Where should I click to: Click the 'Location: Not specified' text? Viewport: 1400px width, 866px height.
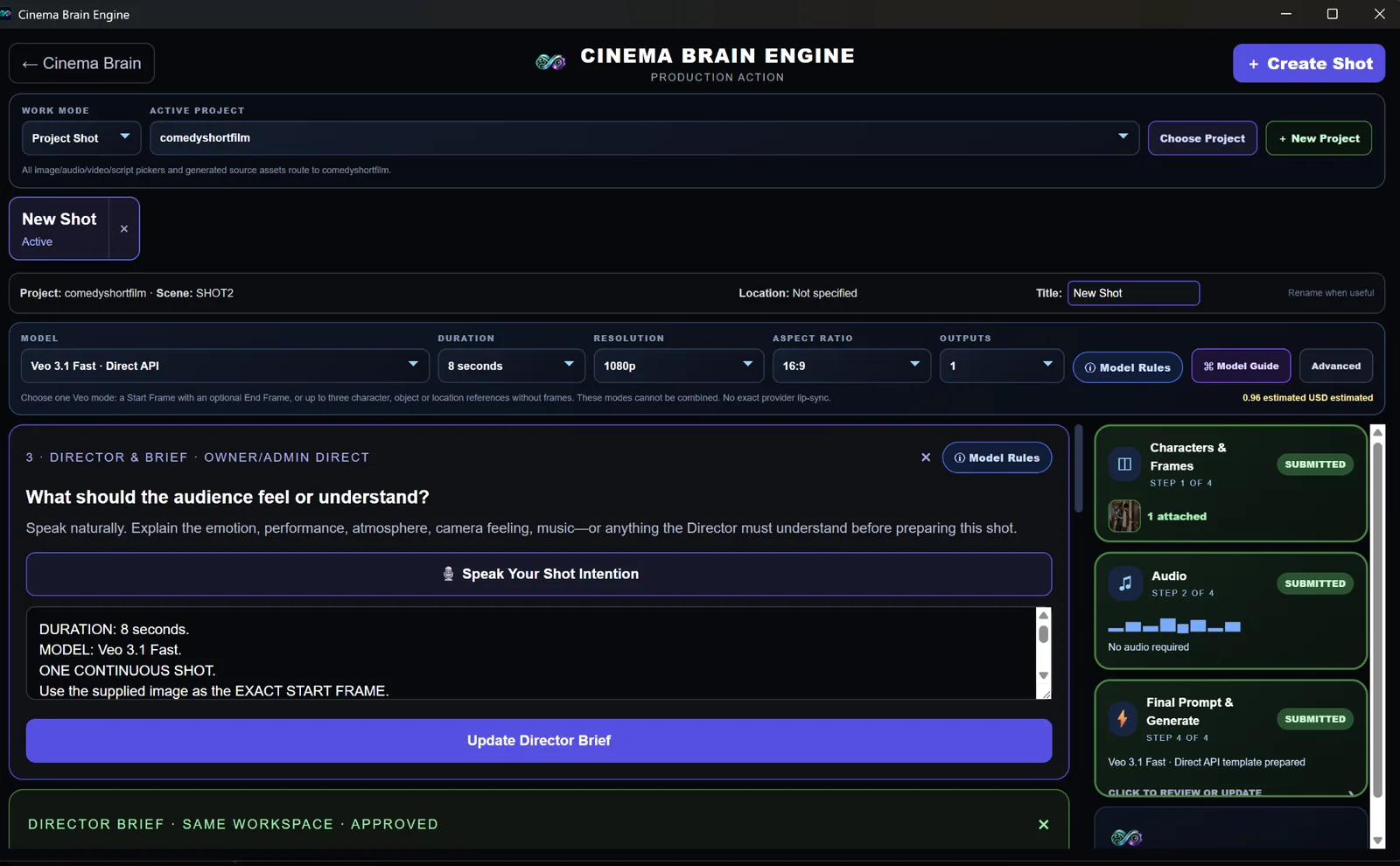798,293
